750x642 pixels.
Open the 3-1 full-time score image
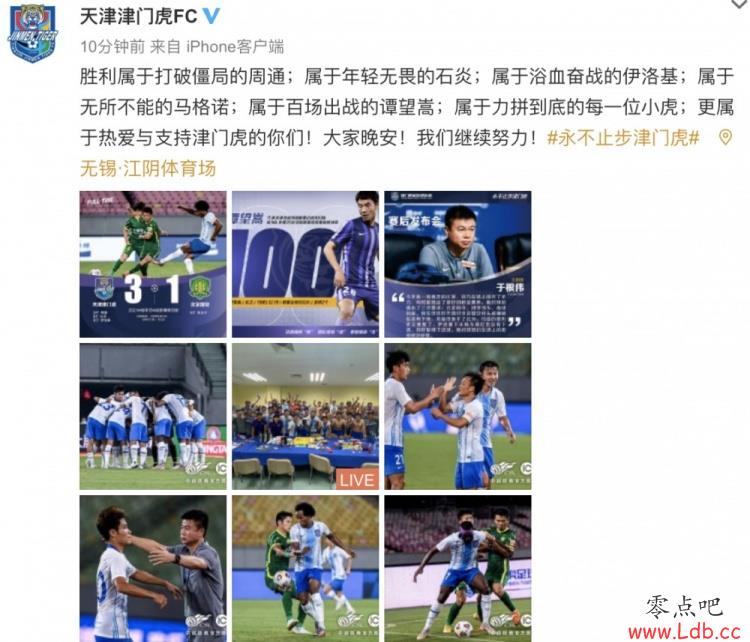click(x=153, y=264)
